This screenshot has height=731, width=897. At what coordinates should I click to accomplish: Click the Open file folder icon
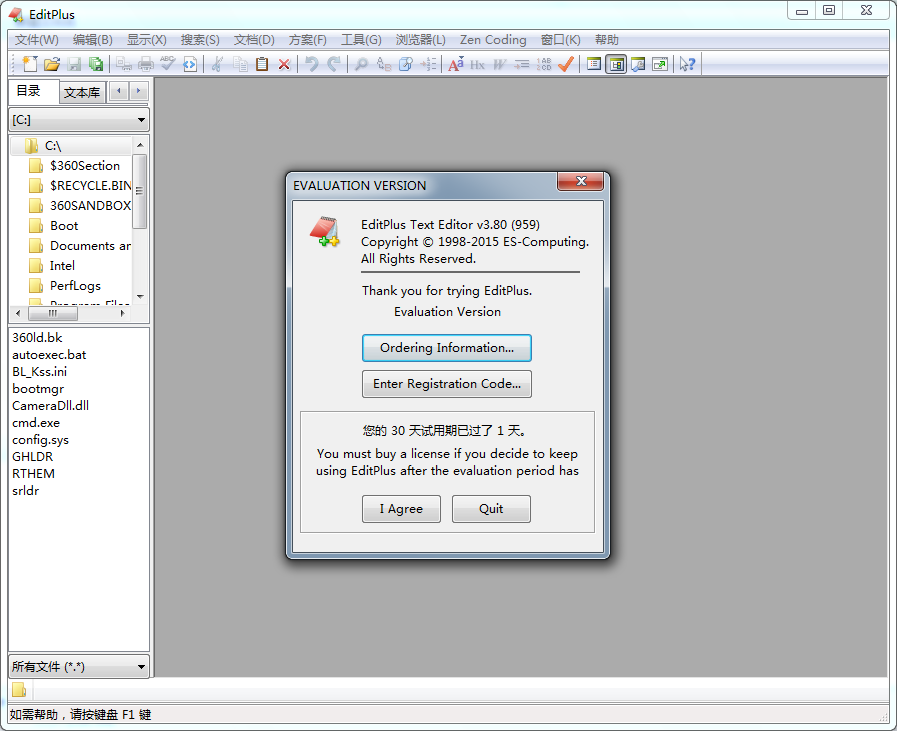tap(52, 64)
